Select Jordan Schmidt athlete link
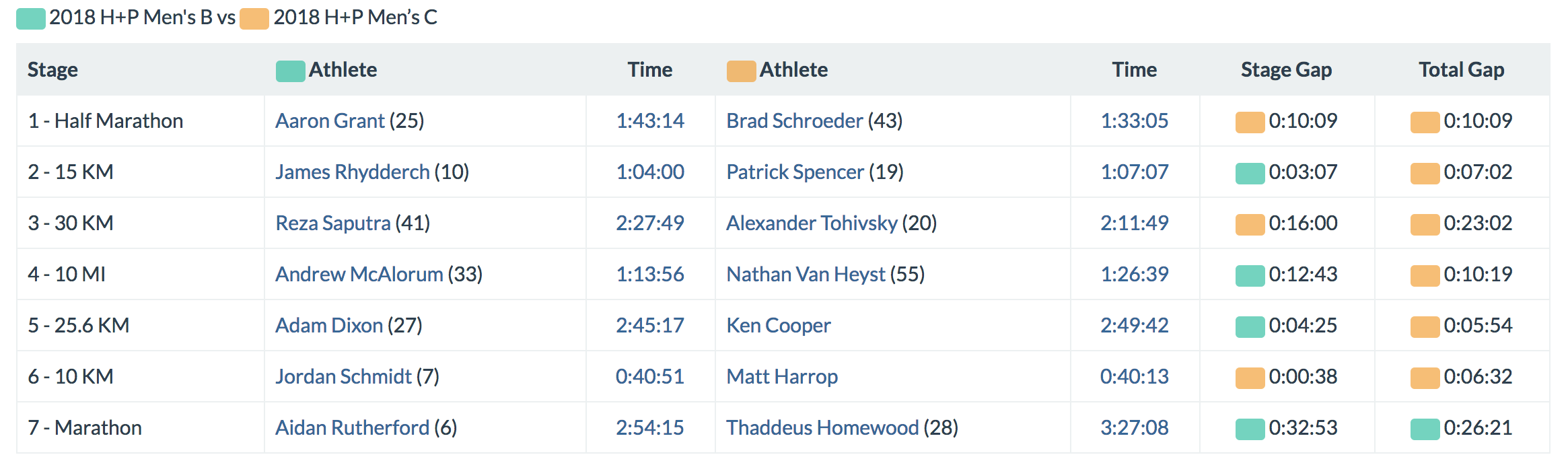Image resolution: width=1568 pixels, height=459 pixels. (343, 377)
